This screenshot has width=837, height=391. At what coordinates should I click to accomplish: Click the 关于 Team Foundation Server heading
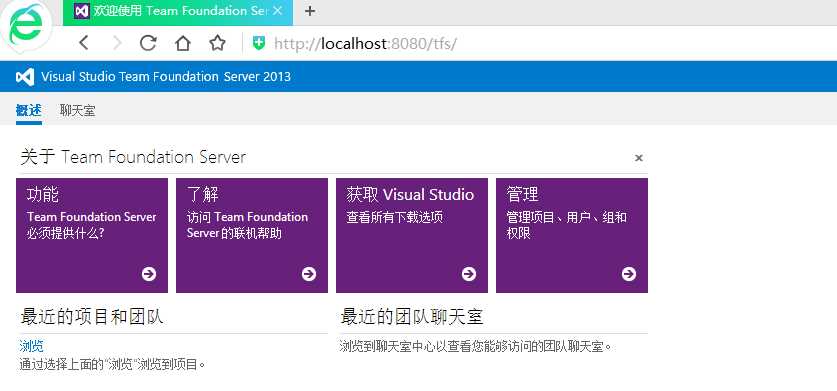[133, 157]
